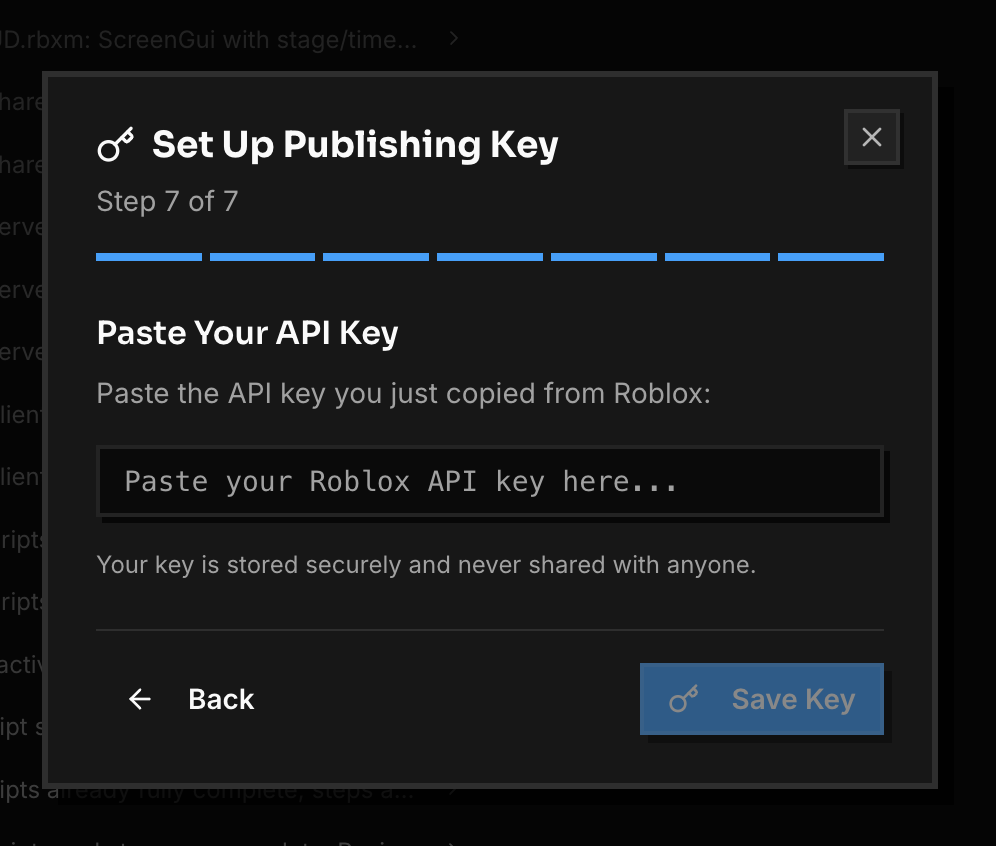Expand chevron of the 'already fully complete' row

452,791
